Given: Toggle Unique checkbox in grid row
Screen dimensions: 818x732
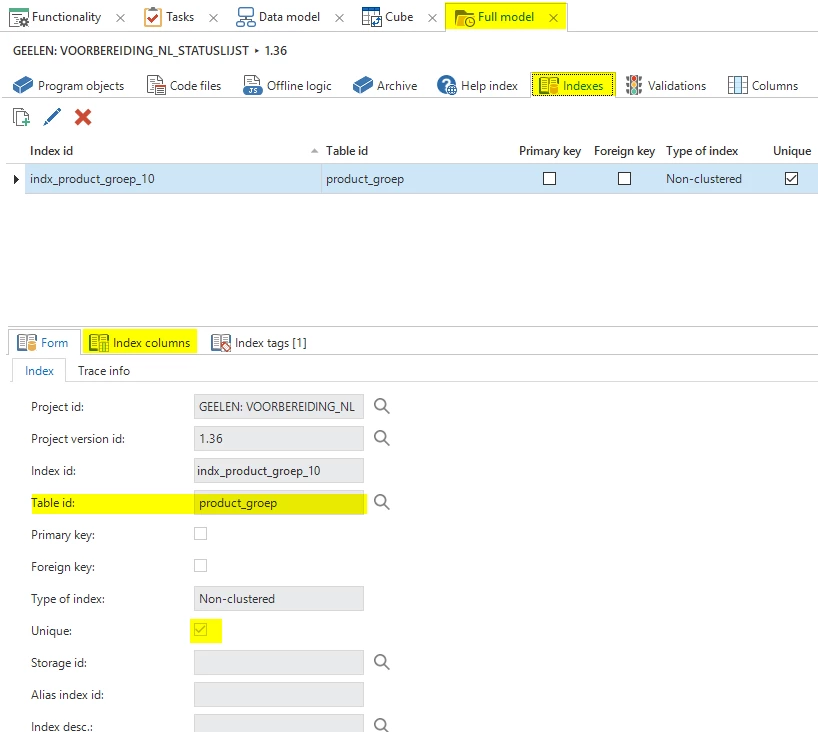Looking at the screenshot, I should (x=791, y=179).
